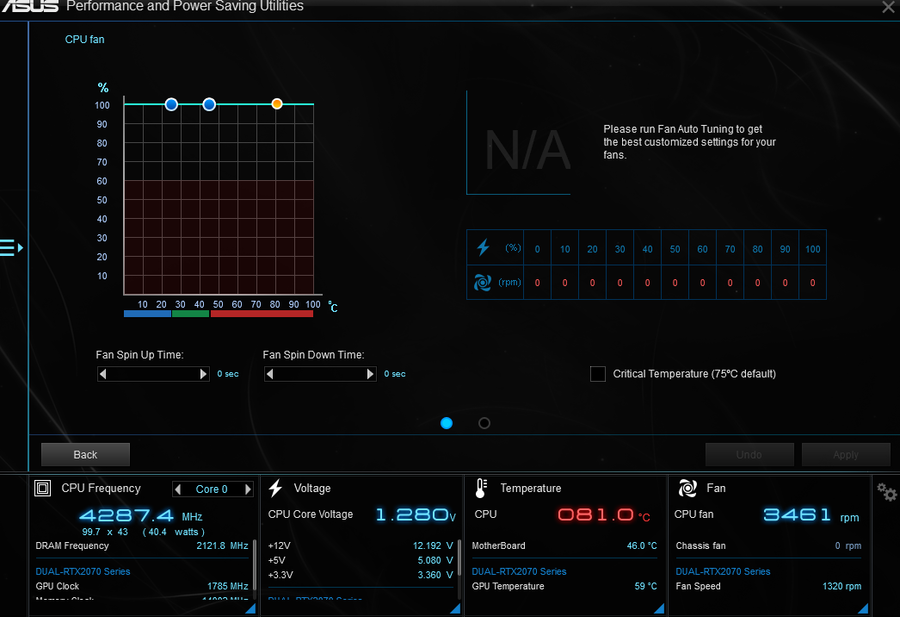The image size is (900, 617).
Task: Click the +12V 12.192 V reading
Action: pyautogui.click(x=360, y=546)
